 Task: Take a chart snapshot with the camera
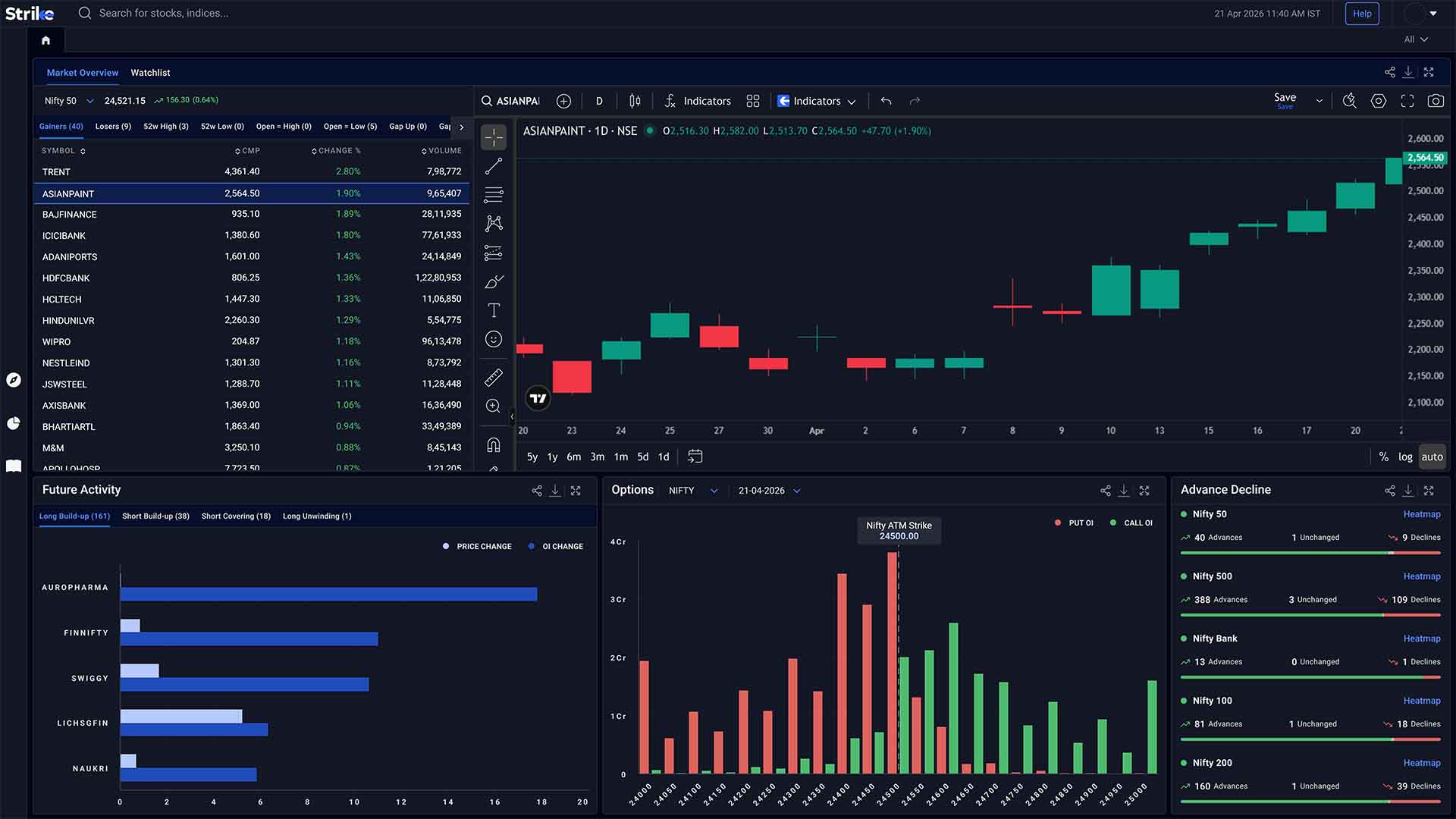click(x=1436, y=101)
